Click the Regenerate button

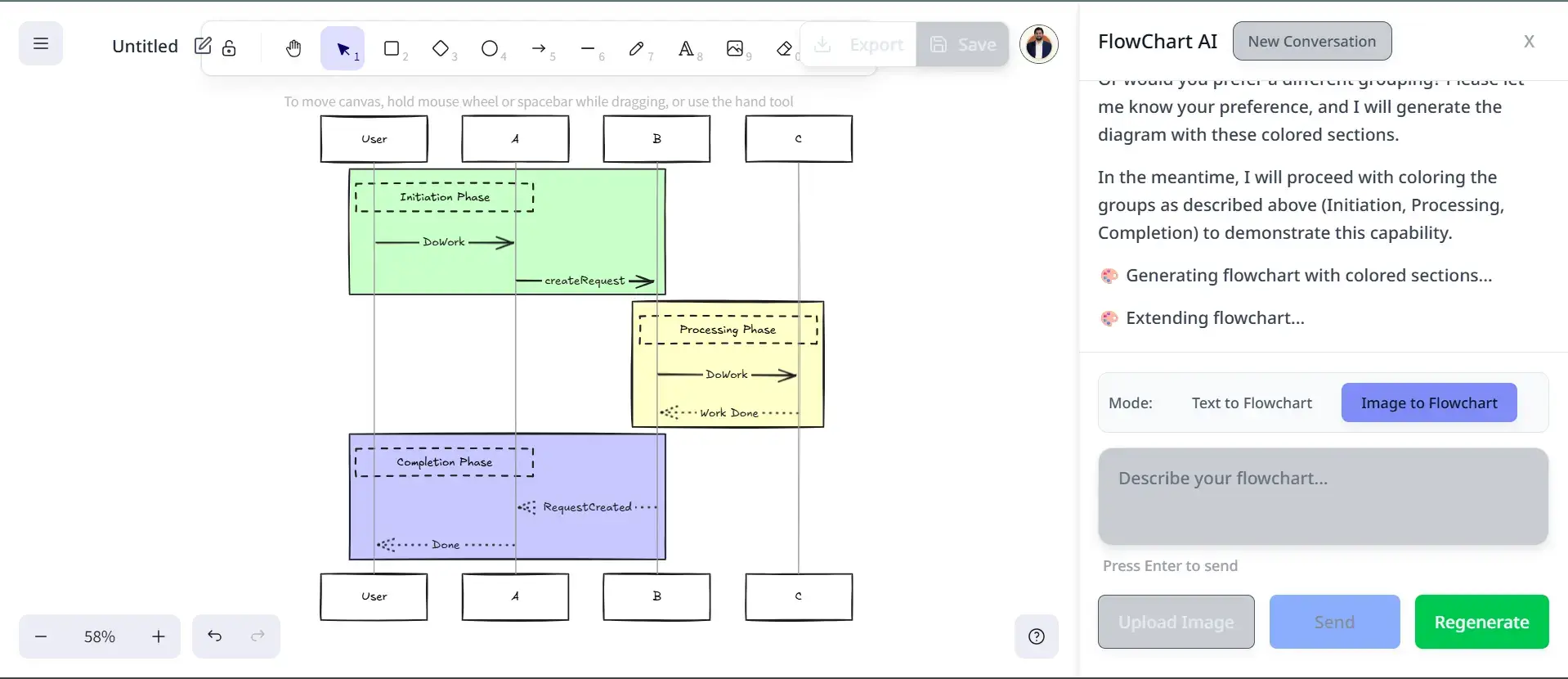tap(1481, 622)
